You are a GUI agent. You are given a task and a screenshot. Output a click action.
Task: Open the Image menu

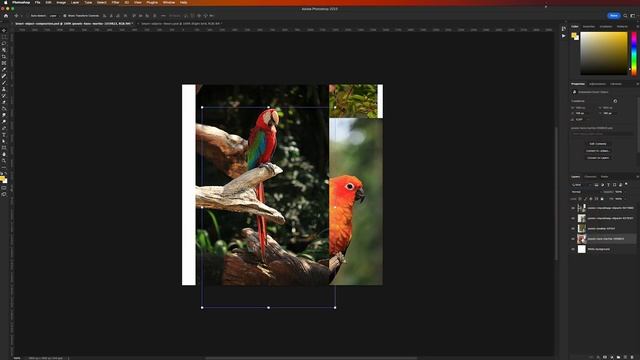(61, 2)
